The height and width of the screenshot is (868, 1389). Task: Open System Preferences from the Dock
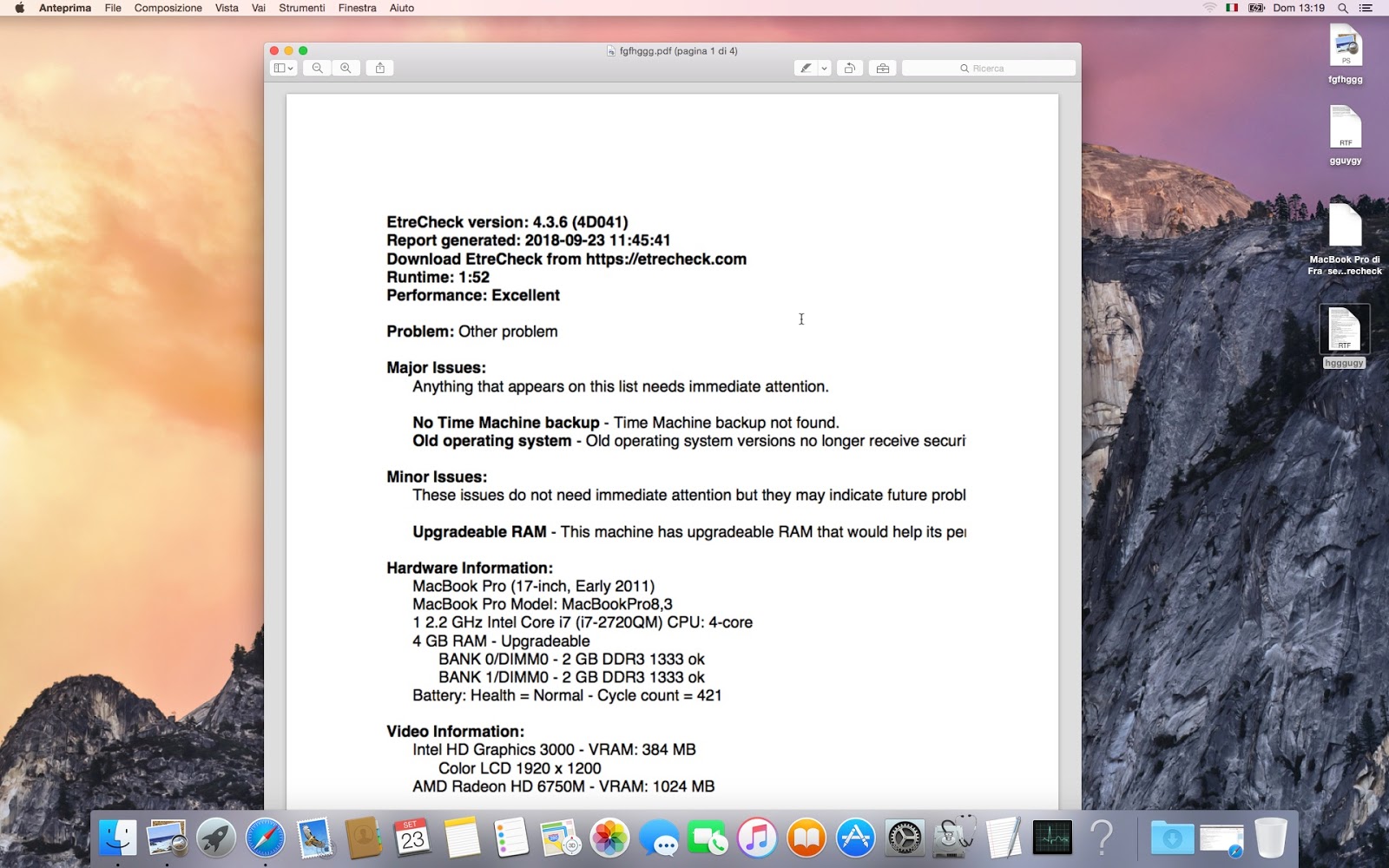[x=905, y=838]
